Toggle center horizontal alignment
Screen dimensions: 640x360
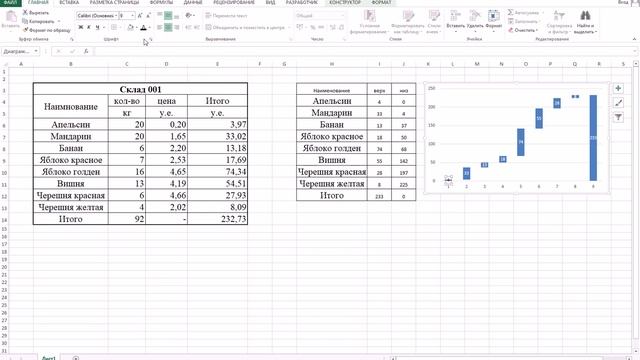[168, 27]
